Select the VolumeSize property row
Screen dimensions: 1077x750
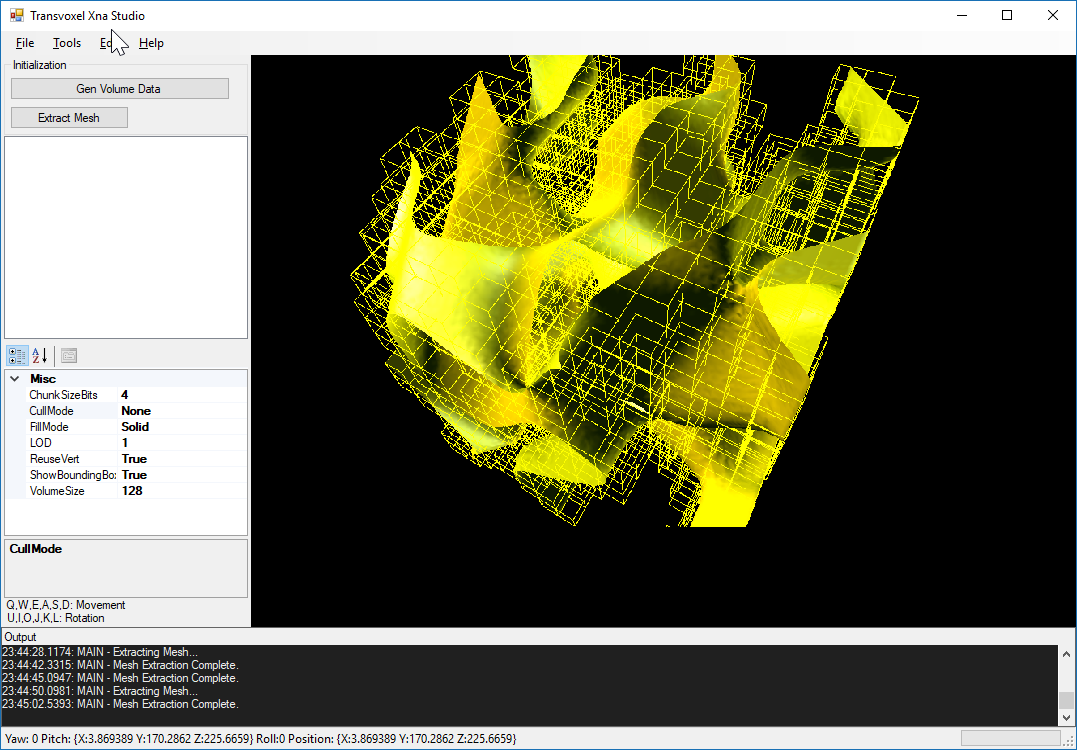[60, 490]
